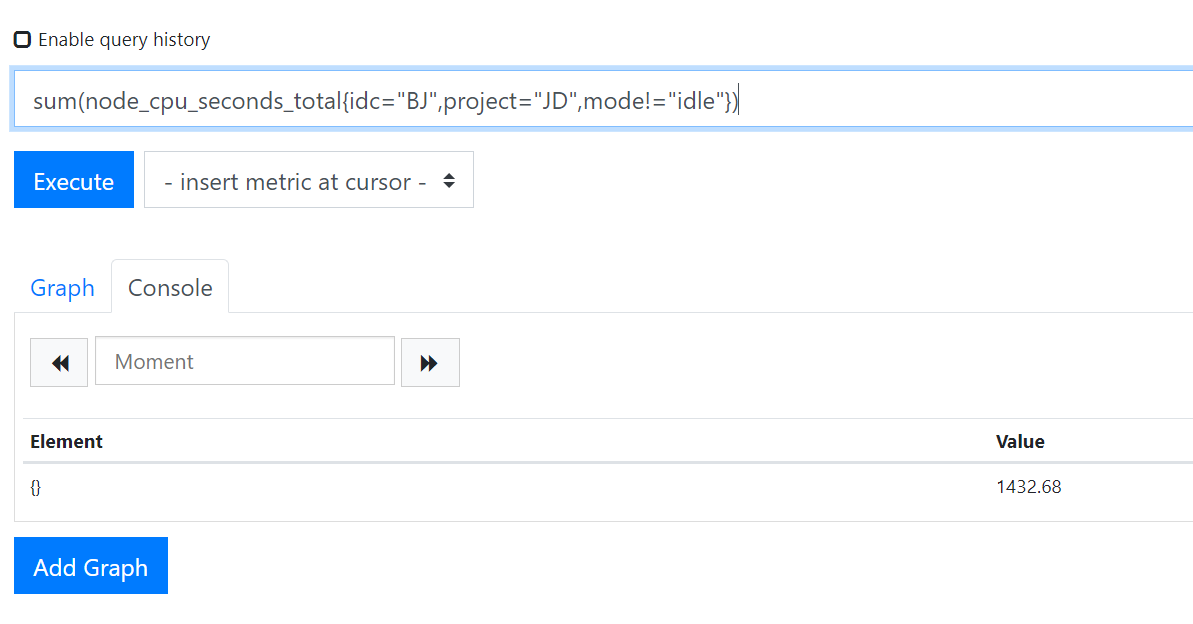The height and width of the screenshot is (624, 1193).
Task: Click the idc="BJ" matcher in the query
Action: pyautogui.click(x=393, y=100)
